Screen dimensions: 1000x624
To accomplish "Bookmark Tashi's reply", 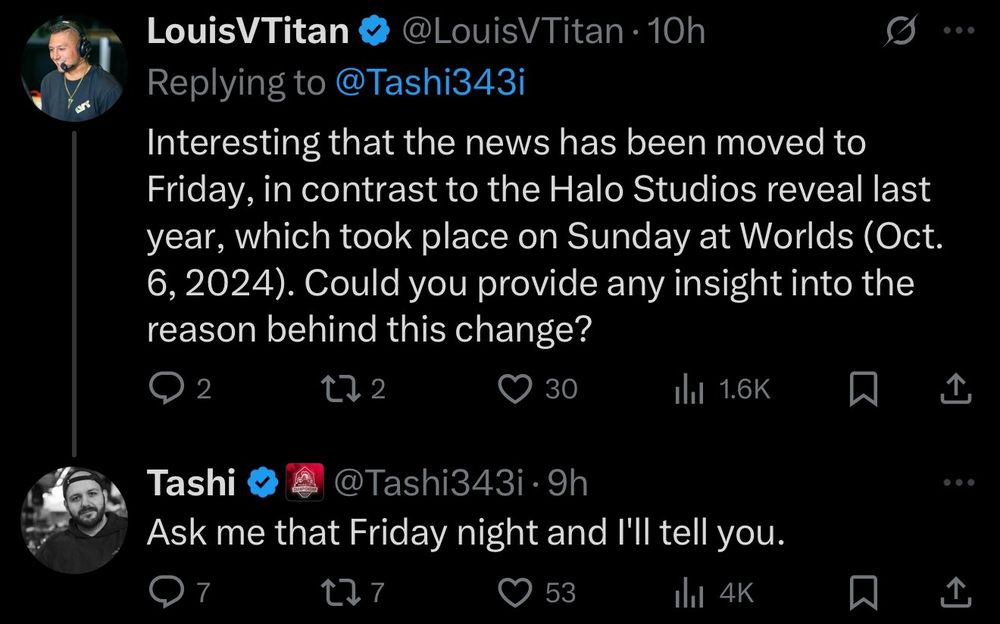I will pyautogui.click(x=862, y=592).
